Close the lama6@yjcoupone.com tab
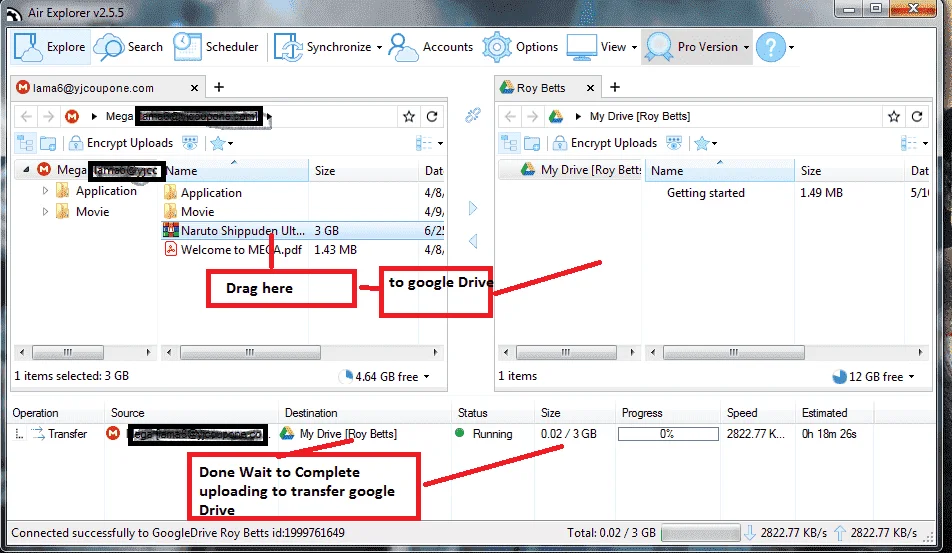 pyautogui.click(x=194, y=88)
